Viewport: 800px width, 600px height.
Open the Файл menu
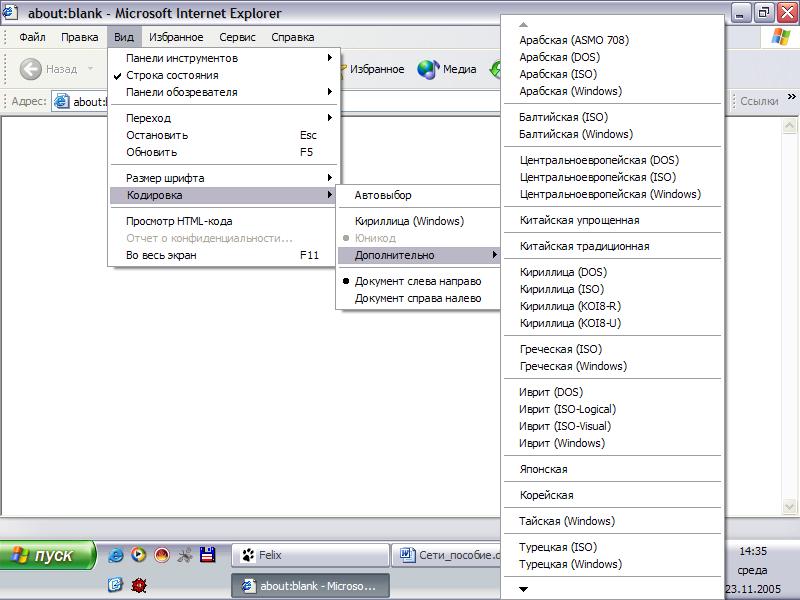pos(32,37)
